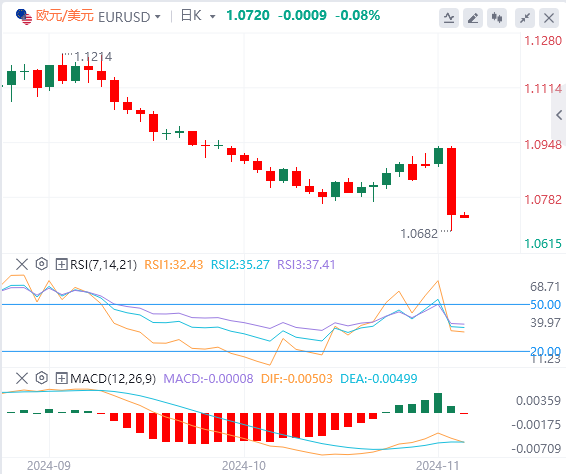Open the 日K timeframe dropdown

pyautogui.click(x=212, y=17)
